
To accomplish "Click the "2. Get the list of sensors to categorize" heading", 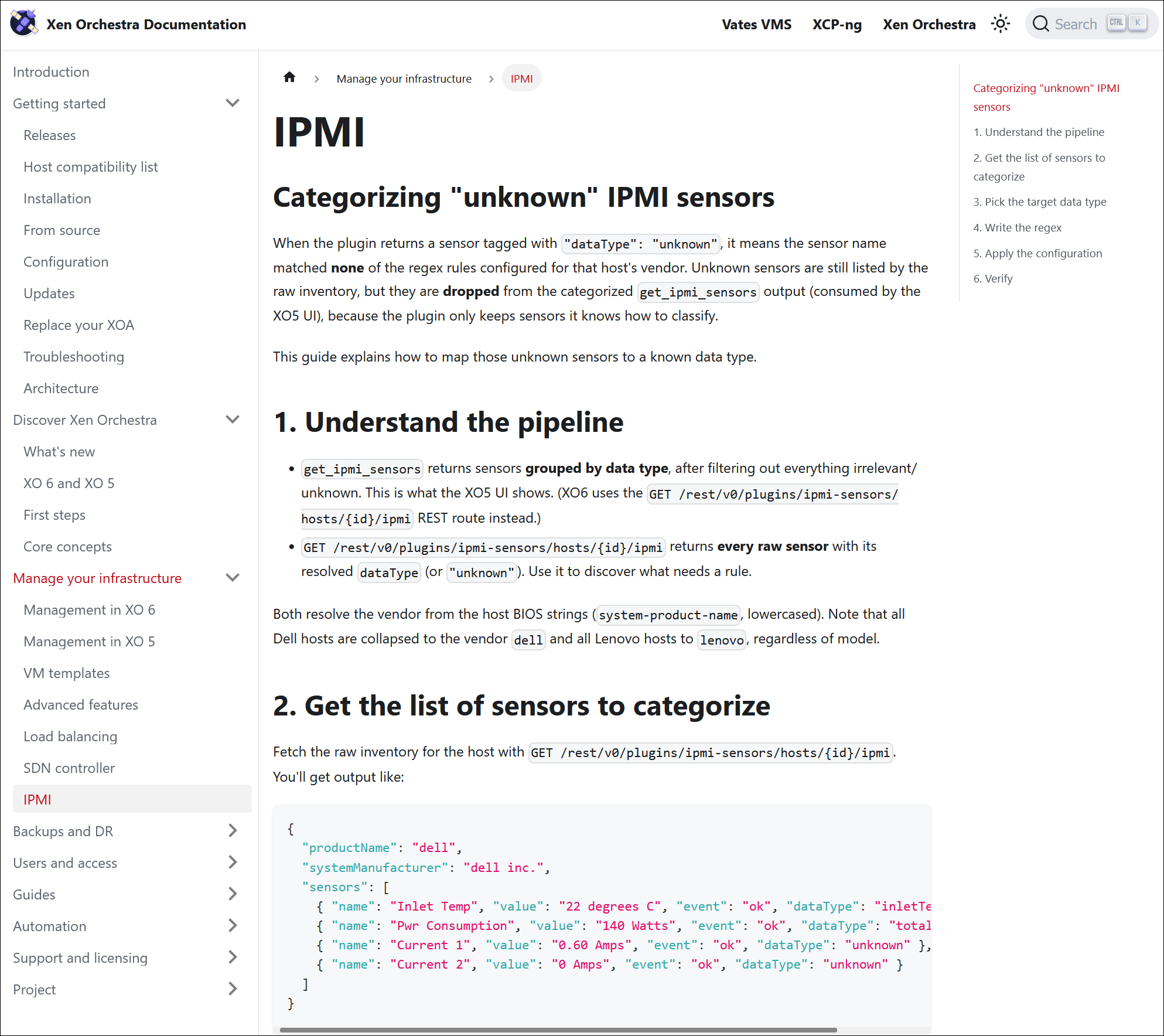I will (x=521, y=706).
